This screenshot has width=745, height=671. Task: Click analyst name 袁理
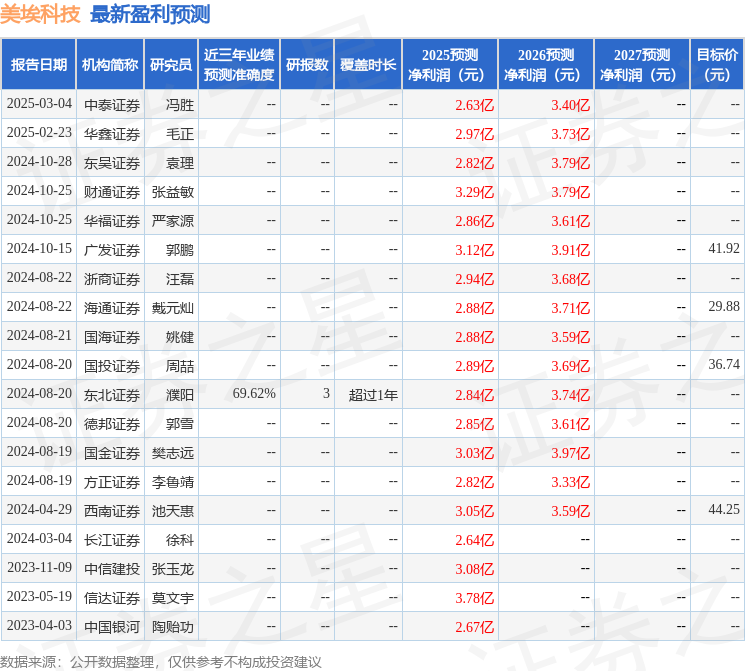180,163
